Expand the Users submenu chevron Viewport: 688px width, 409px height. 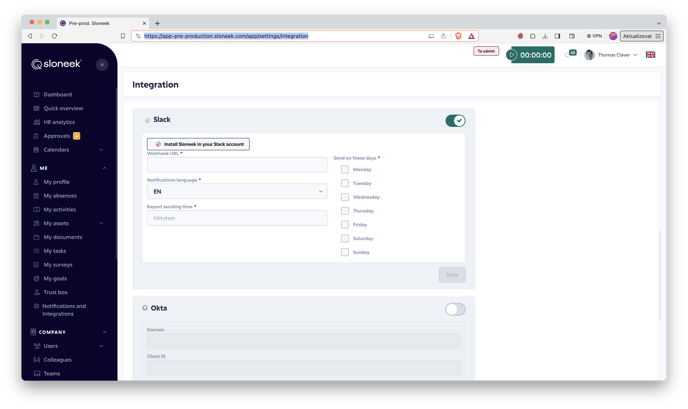point(101,346)
